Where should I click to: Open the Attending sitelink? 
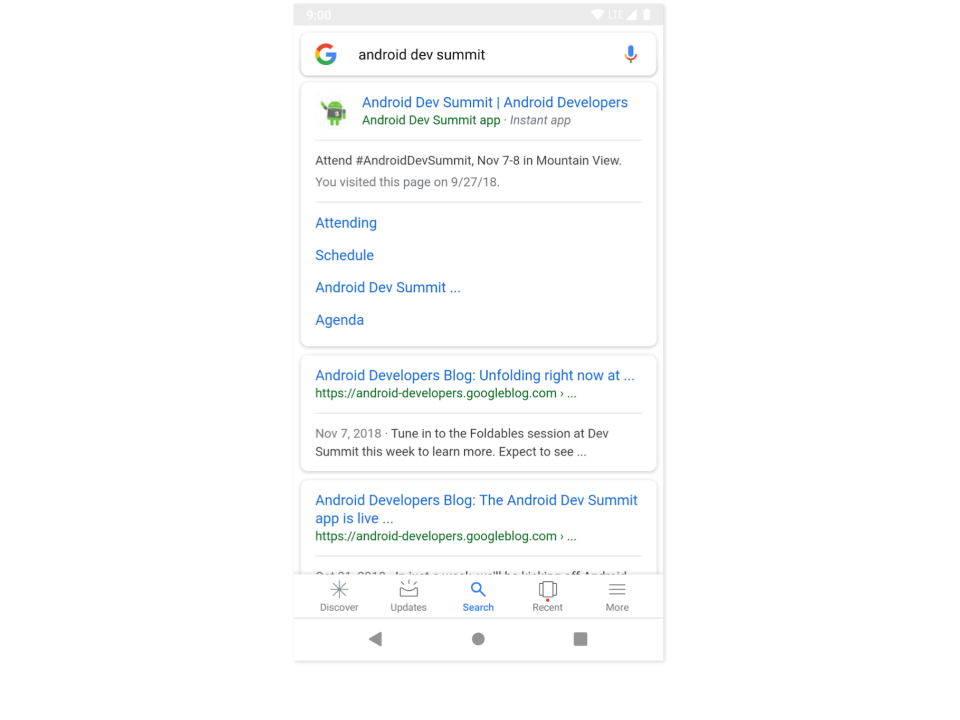(x=346, y=223)
